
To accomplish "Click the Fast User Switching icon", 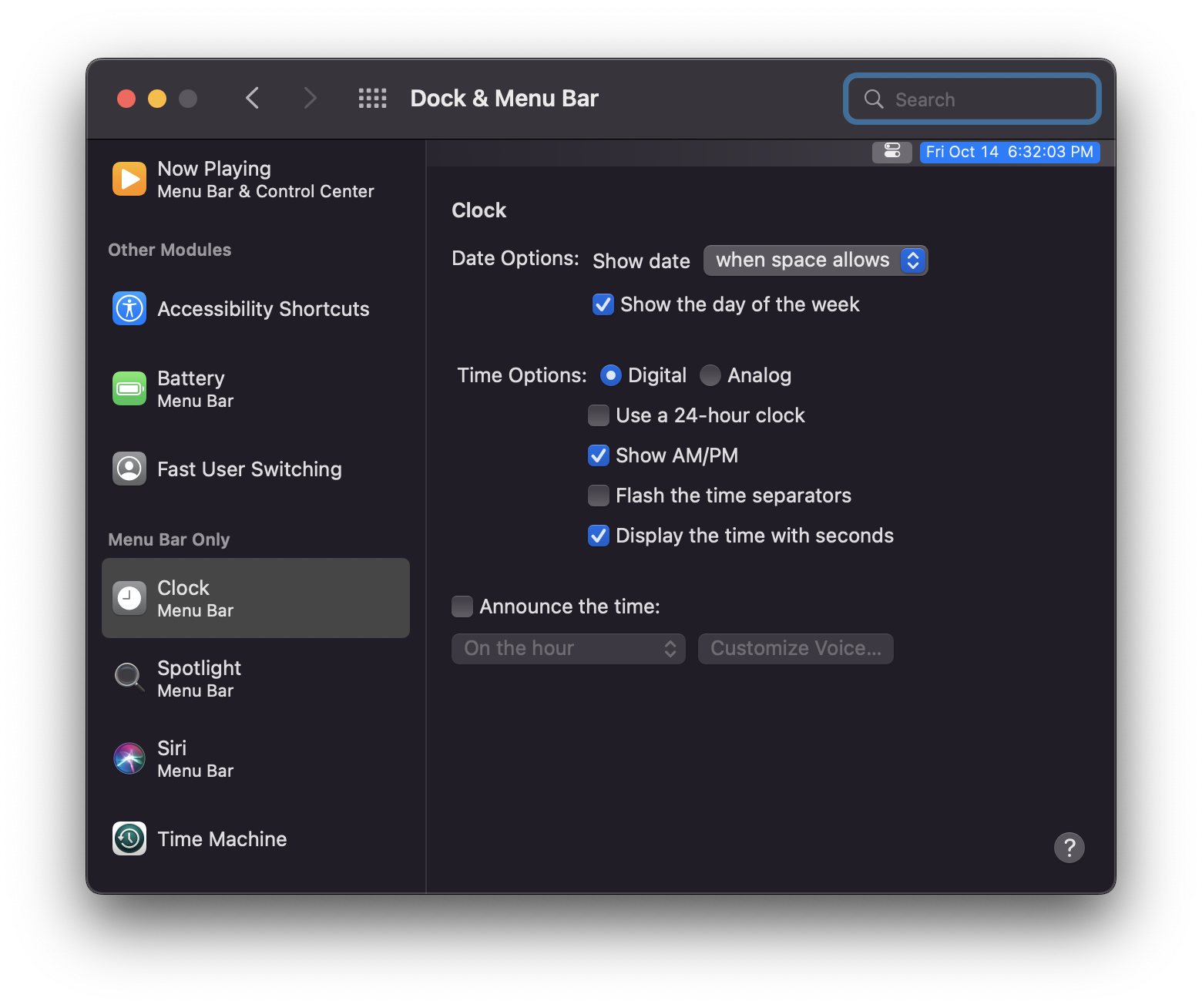I will coord(129,469).
